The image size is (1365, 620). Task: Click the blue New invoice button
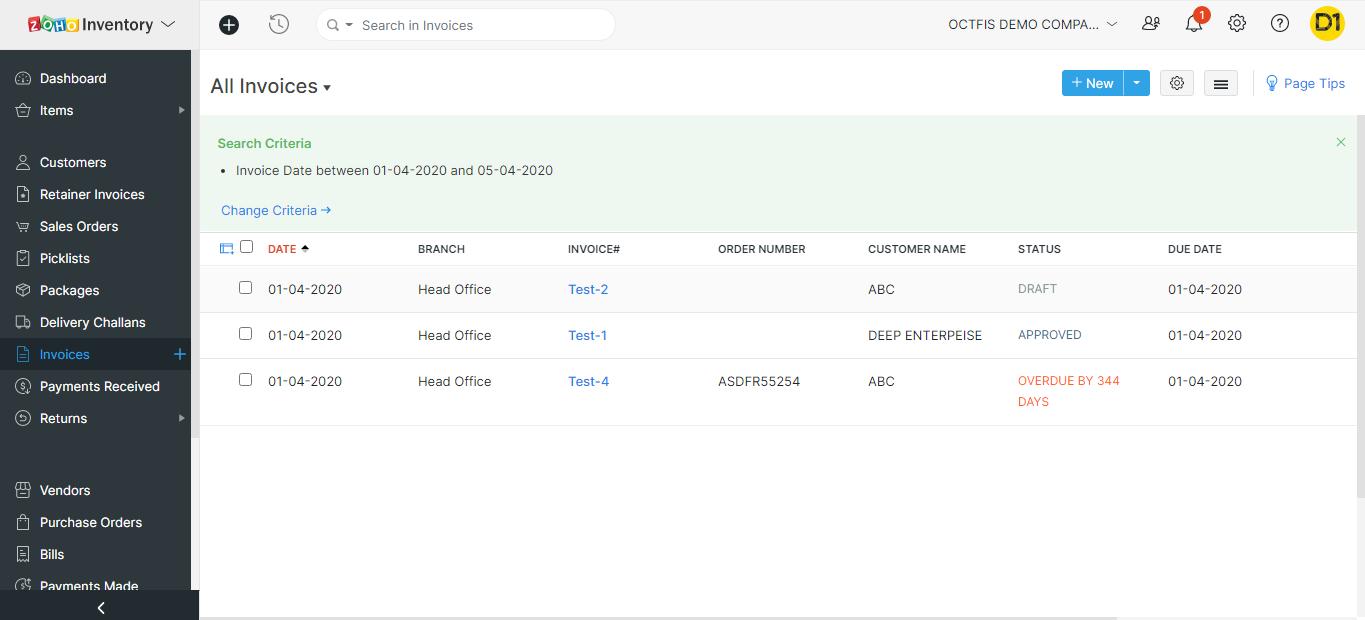tap(1093, 83)
